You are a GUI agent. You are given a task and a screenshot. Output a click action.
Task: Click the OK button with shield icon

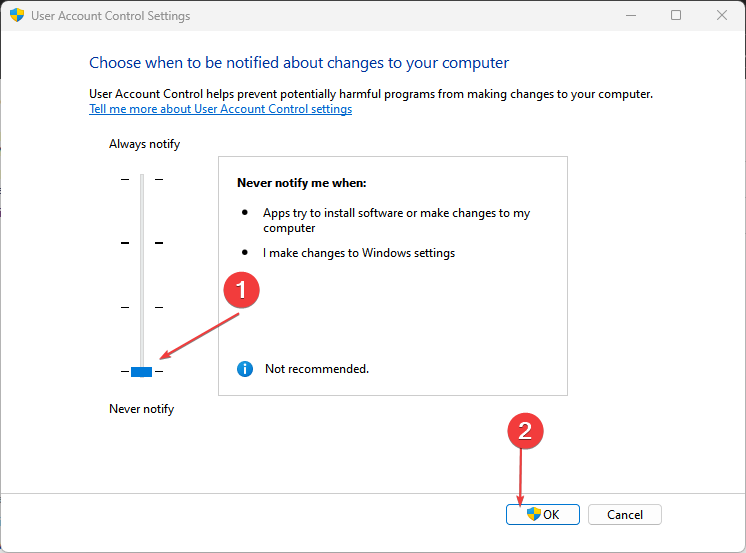pyautogui.click(x=542, y=514)
